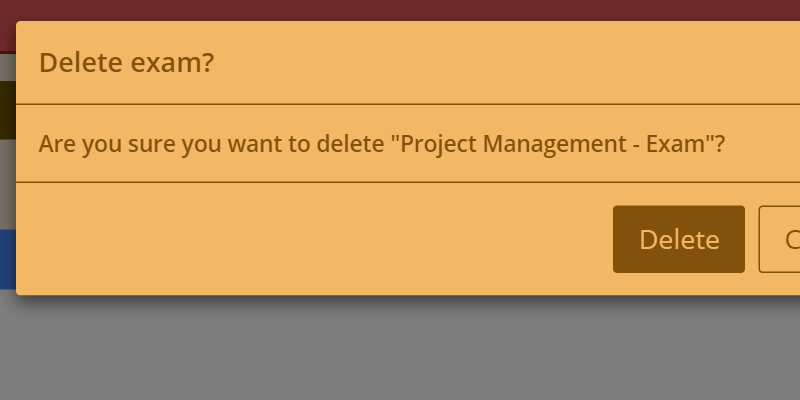The width and height of the screenshot is (800, 400).
Task: Click the blue strip left of the dialog
Action: [x=7, y=258]
